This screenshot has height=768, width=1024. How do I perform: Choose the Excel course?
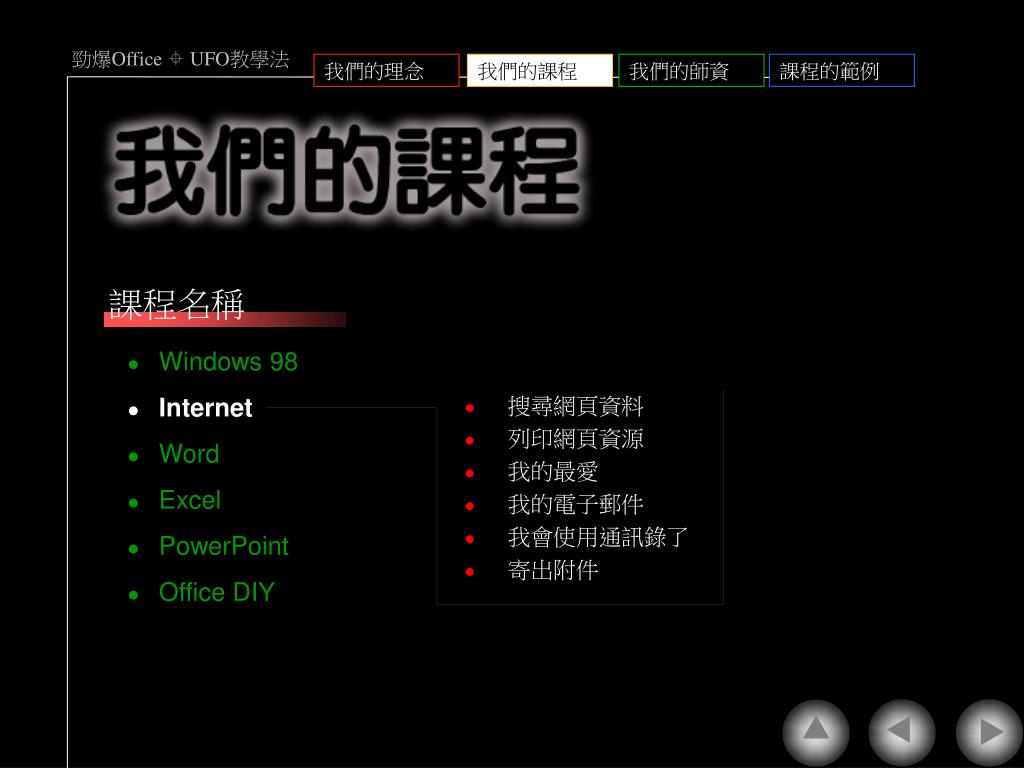190,500
